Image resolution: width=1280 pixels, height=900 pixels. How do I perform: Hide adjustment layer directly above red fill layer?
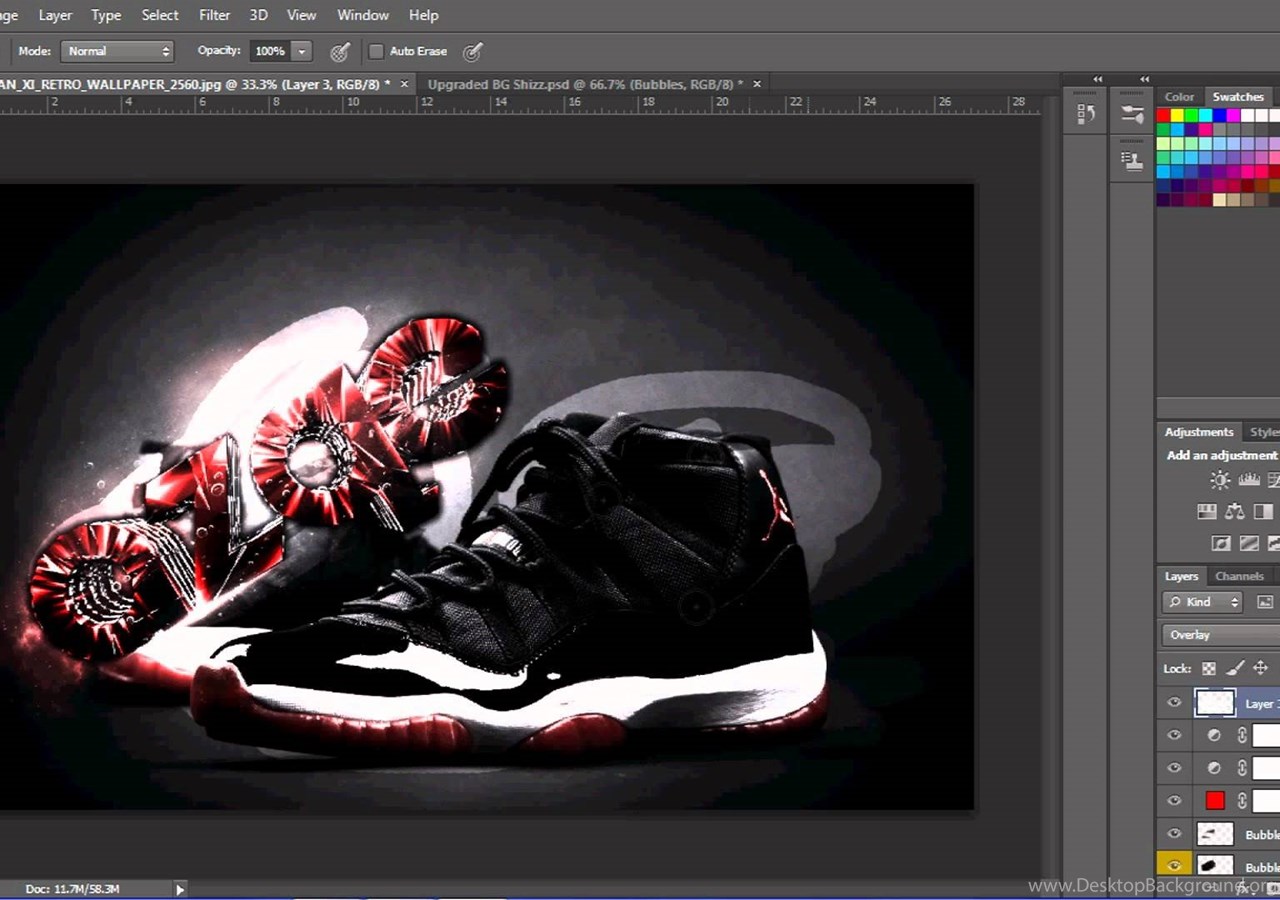(1174, 768)
